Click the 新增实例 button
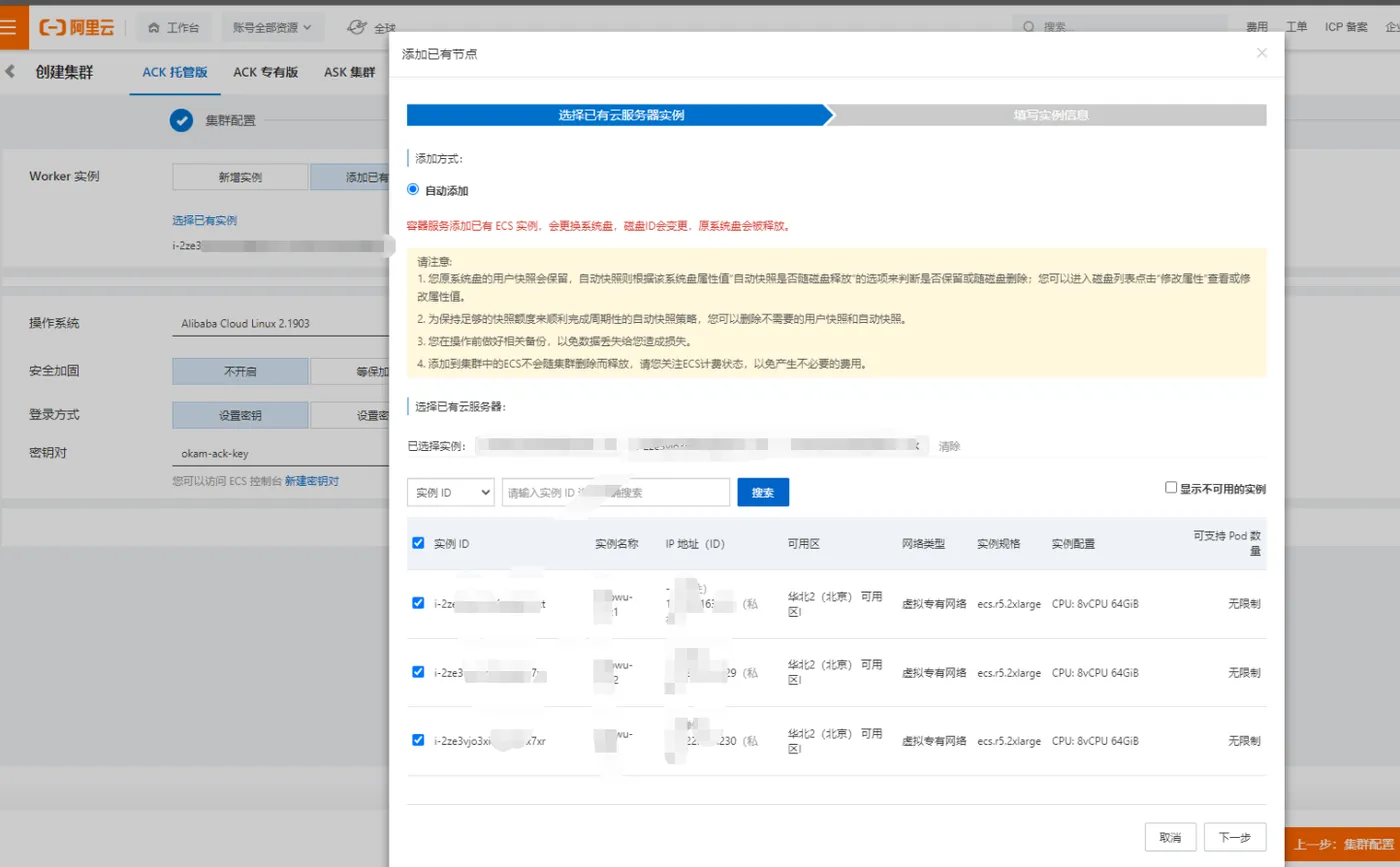Image resolution: width=1400 pixels, height=867 pixels. point(240,177)
